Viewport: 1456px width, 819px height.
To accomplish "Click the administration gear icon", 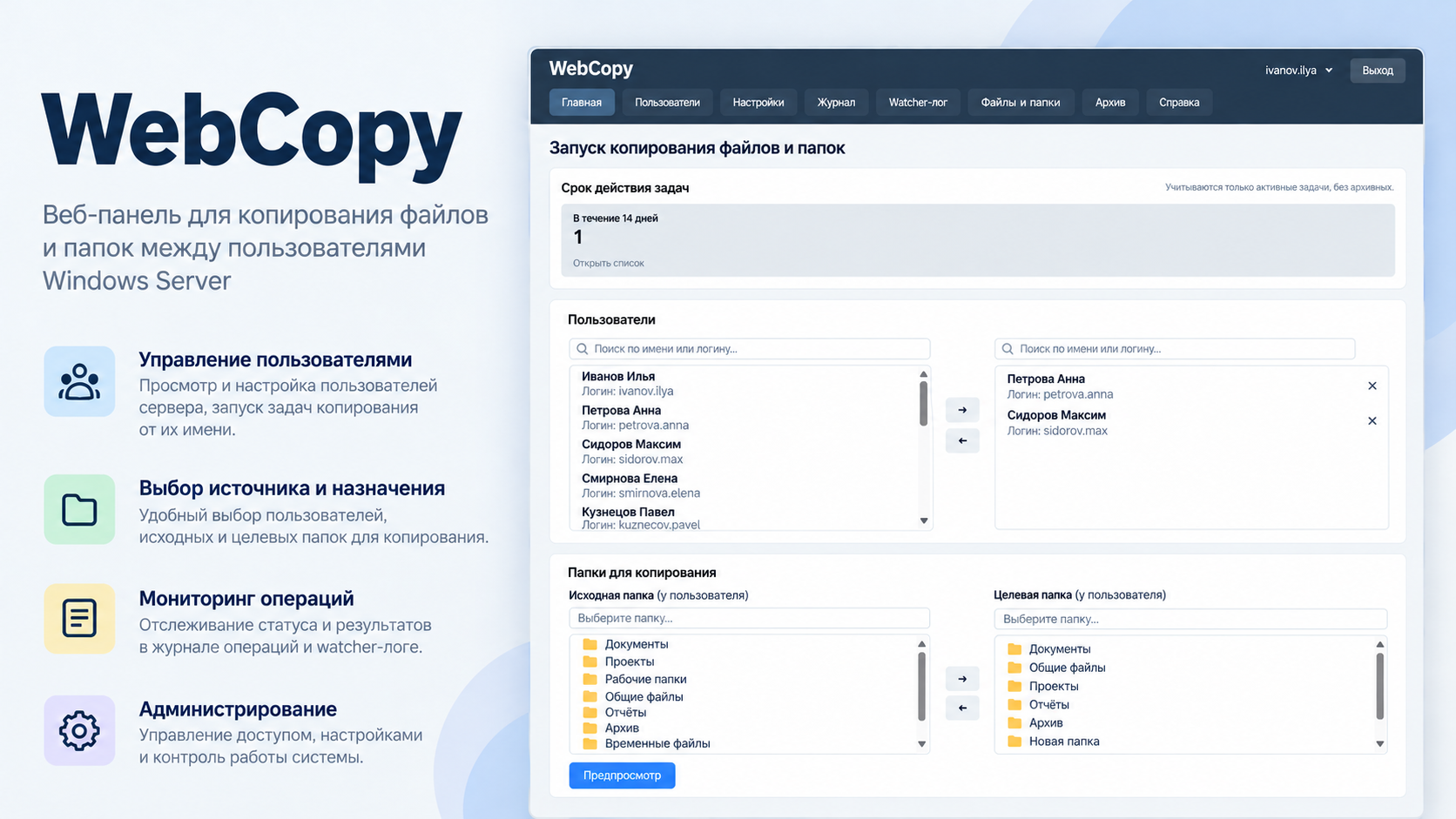I will pyautogui.click(x=79, y=730).
